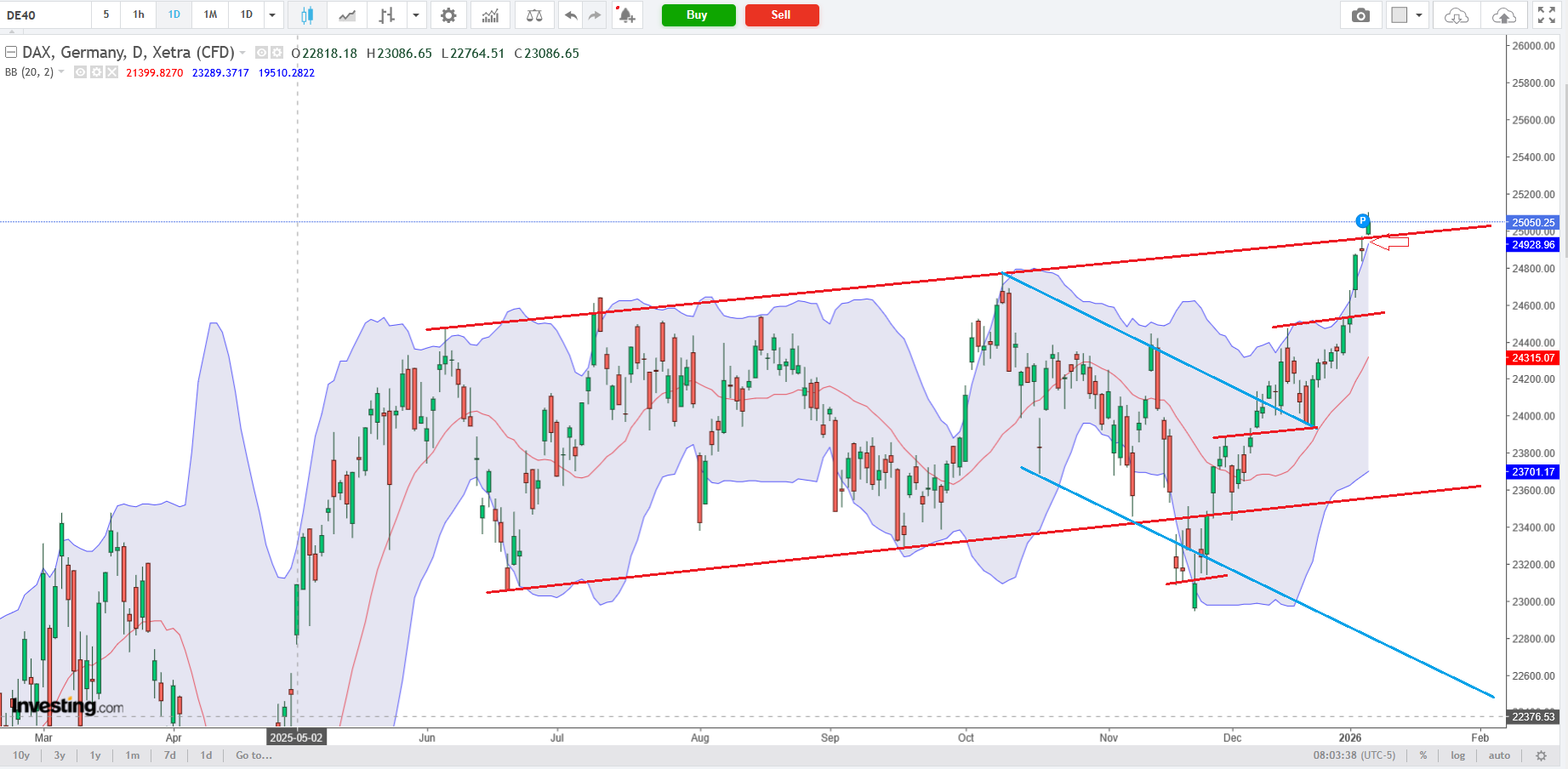Image resolution: width=1568 pixels, height=769 pixels.
Task: Enable auto scale on price axis
Action: [x=1499, y=755]
